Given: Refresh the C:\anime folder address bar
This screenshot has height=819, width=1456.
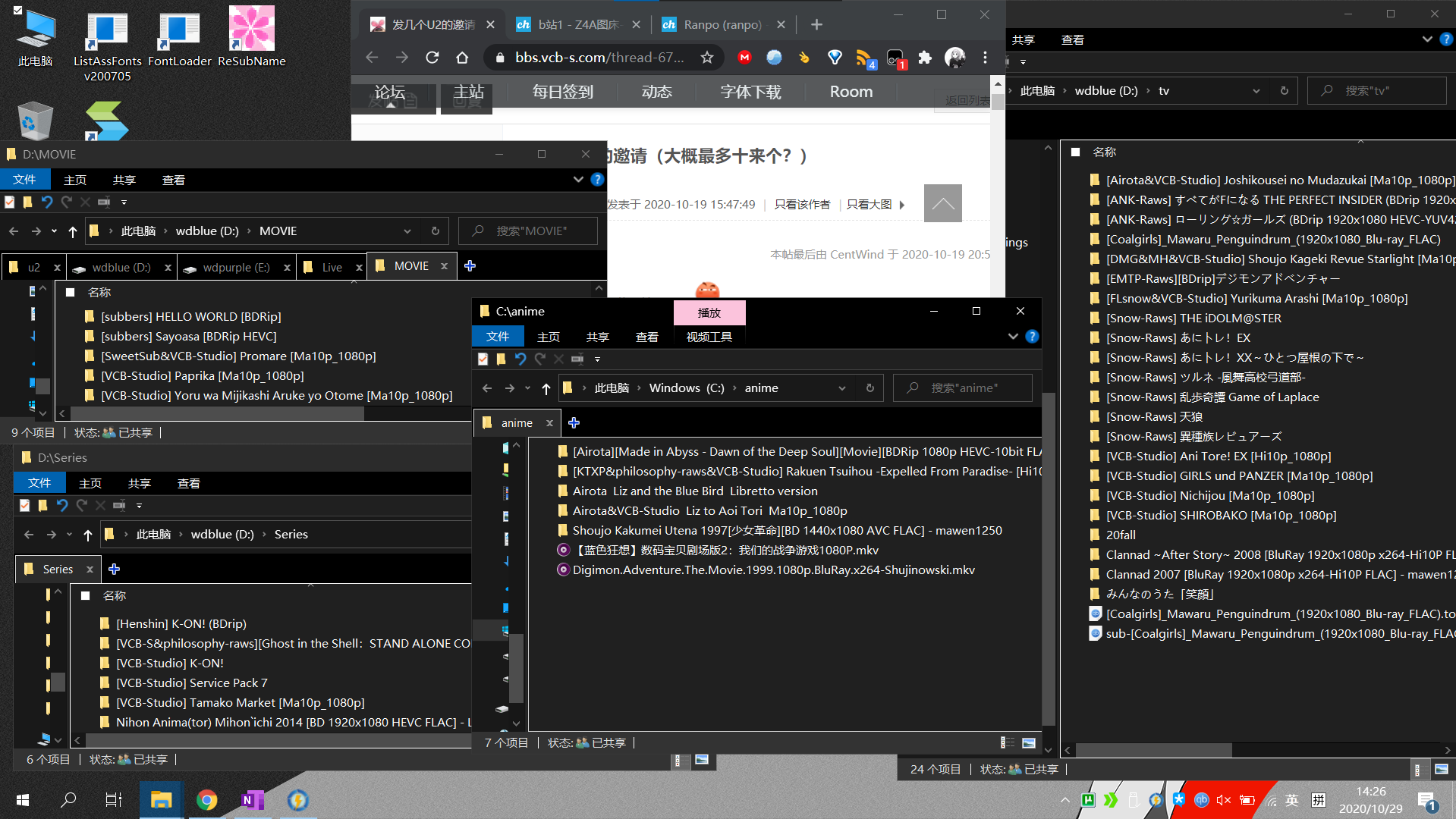Looking at the screenshot, I should pos(870,388).
